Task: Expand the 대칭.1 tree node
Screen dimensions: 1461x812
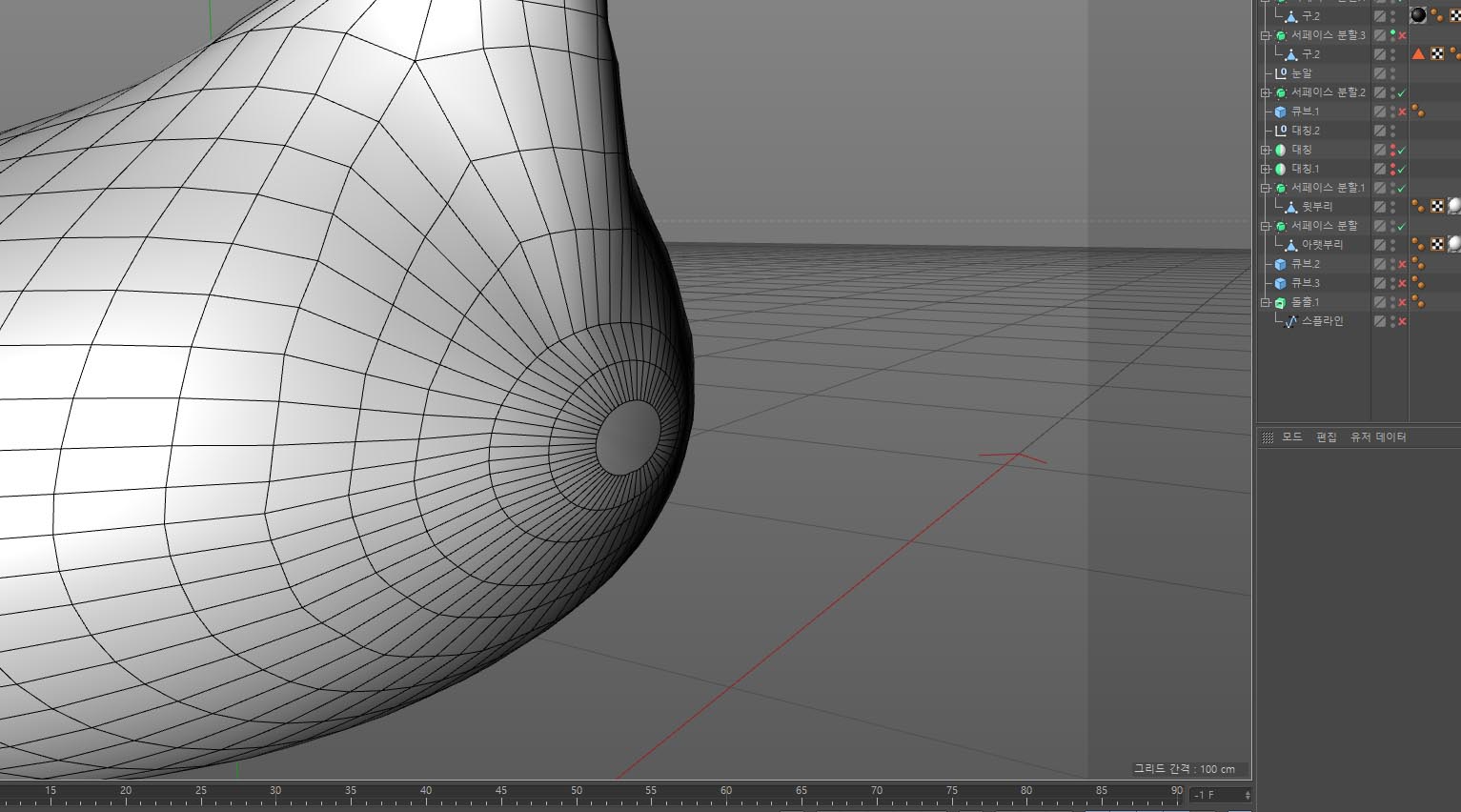Action: 1266,169
